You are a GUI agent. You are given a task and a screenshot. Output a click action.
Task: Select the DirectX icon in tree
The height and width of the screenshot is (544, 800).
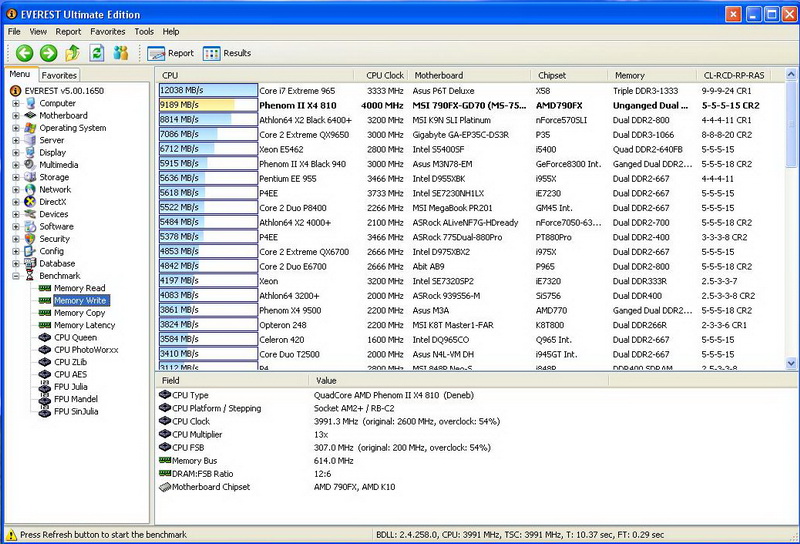(x=31, y=202)
